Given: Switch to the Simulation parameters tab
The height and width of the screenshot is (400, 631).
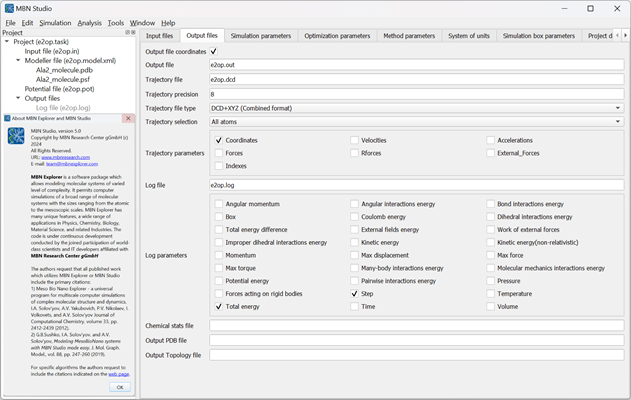Looking at the screenshot, I should [x=261, y=35].
